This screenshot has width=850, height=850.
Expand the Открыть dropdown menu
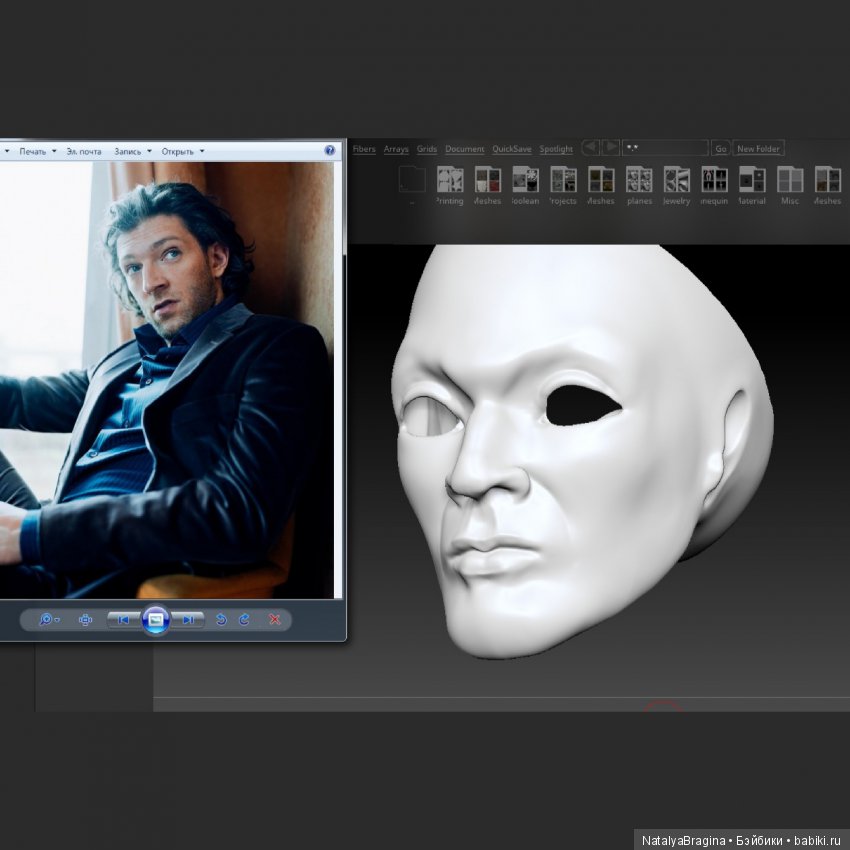(182, 152)
